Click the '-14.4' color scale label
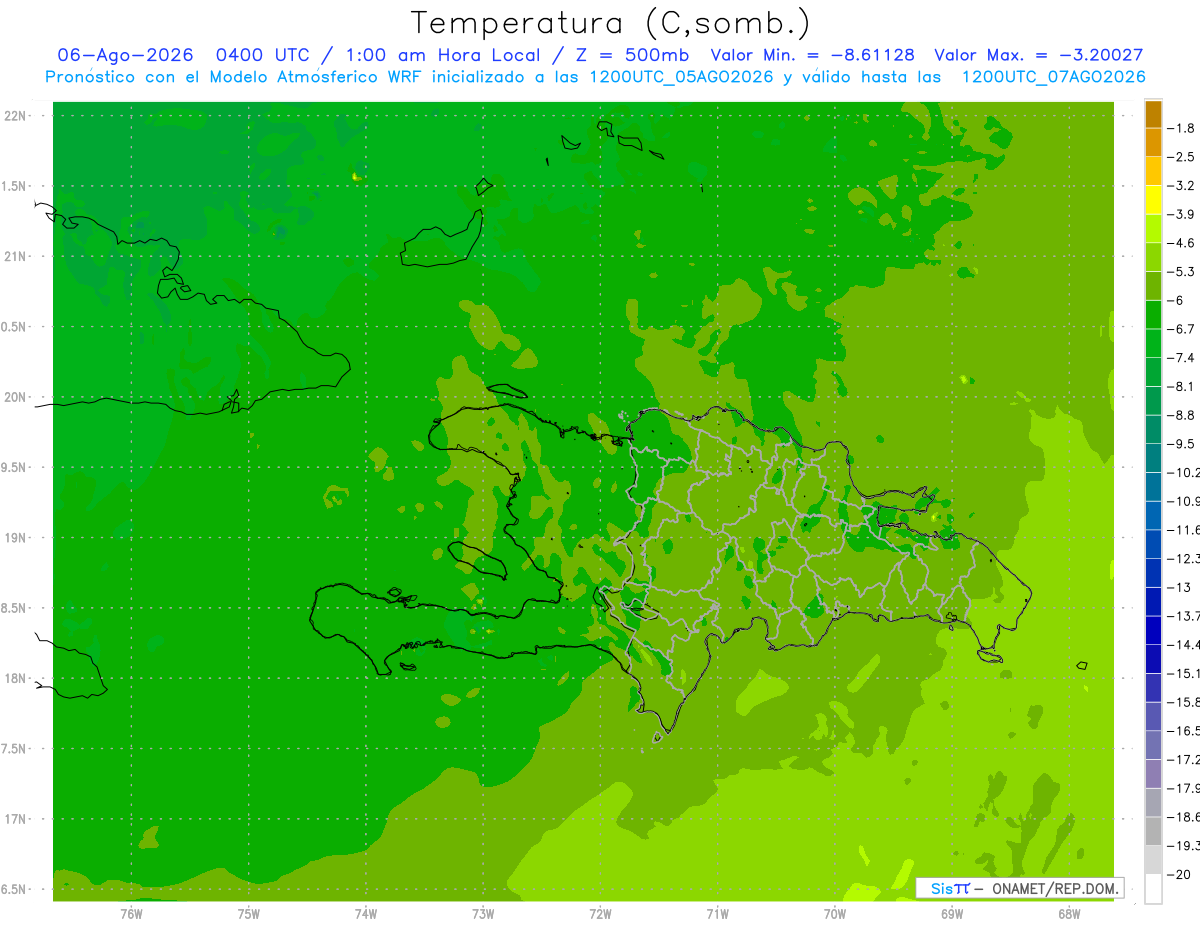The image size is (1200, 927). pos(1183,645)
